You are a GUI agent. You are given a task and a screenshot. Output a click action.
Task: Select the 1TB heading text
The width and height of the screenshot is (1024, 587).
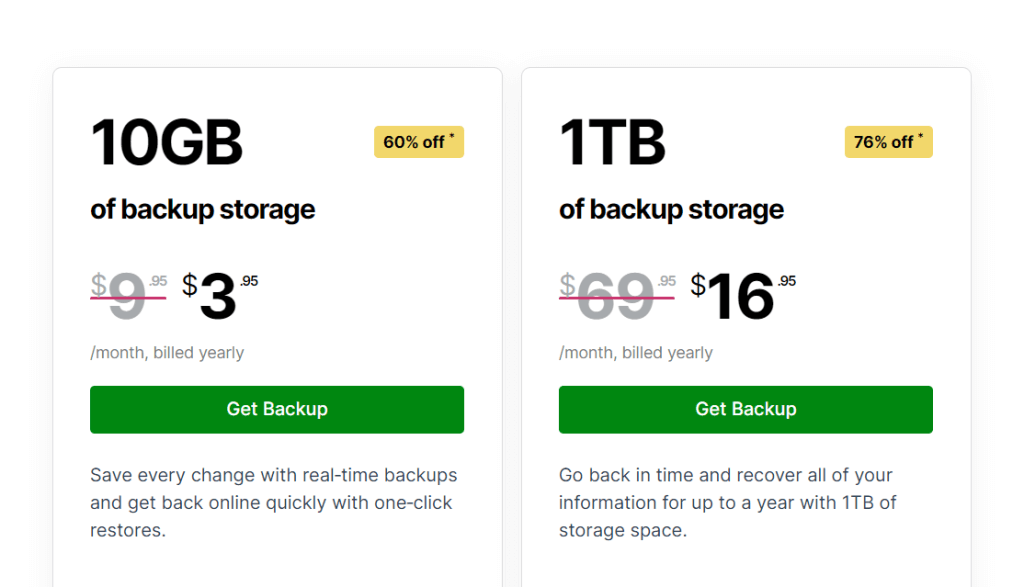pyautogui.click(x=612, y=143)
